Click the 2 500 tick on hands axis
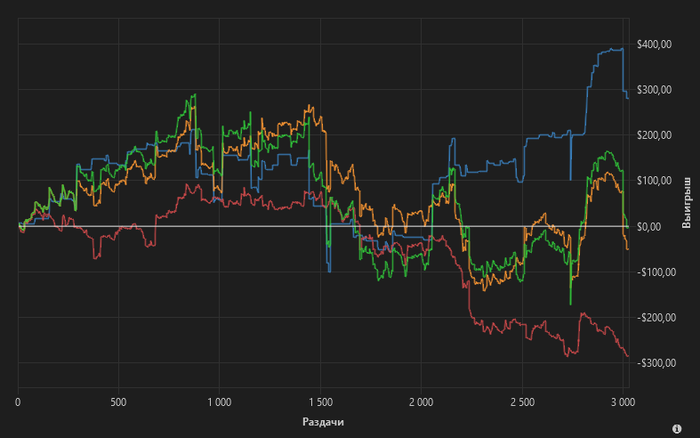The width and height of the screenshot is (700, 438). [x=522, y=402]
